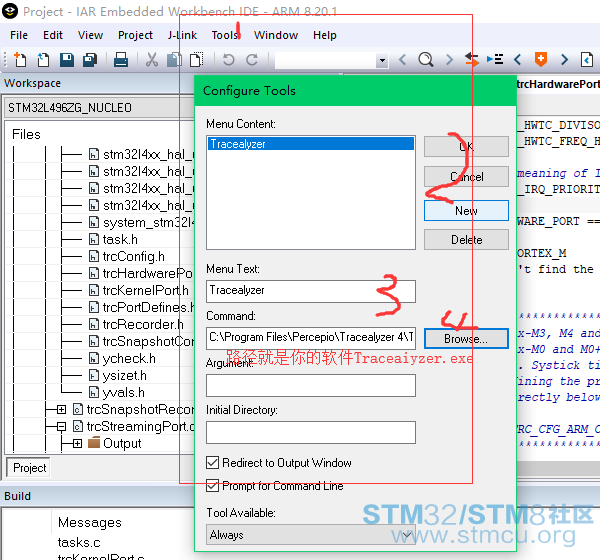Open the Tools menu
The image size is (600, 560).
coord(225,35)
